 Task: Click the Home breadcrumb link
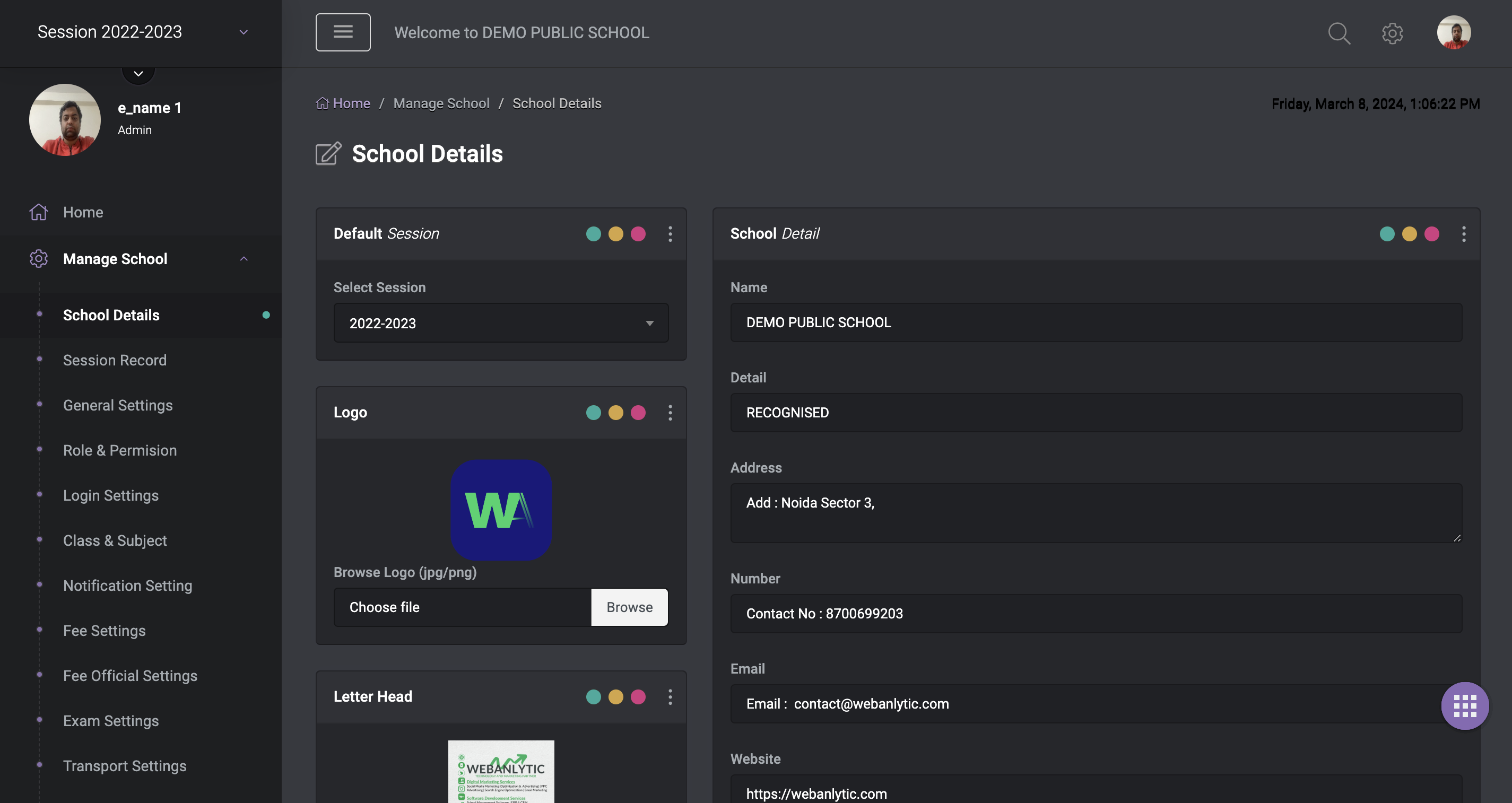[351, 103]
